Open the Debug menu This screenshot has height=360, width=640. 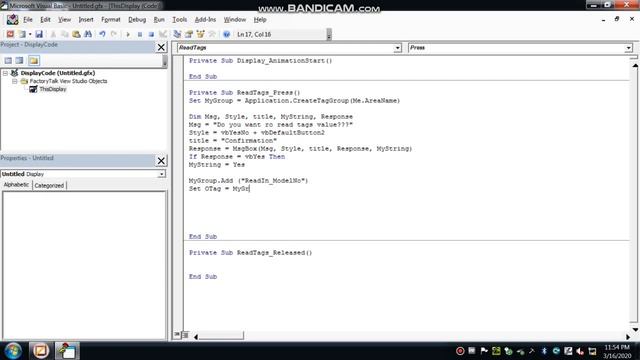pos(137,20)
